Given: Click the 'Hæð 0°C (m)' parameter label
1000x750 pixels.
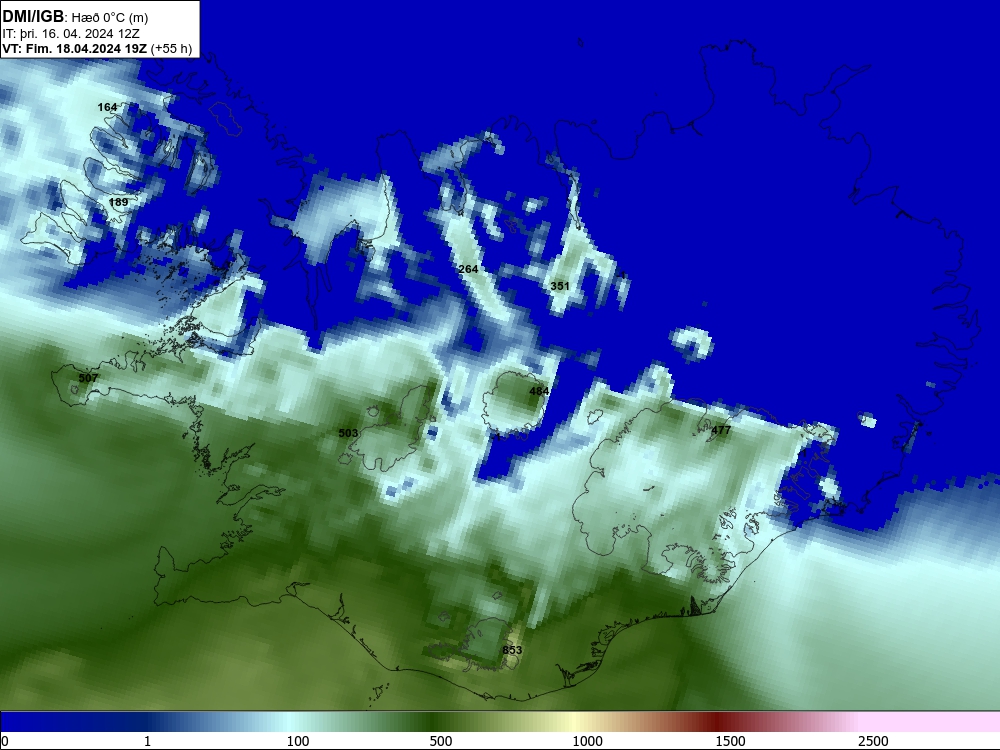Looking at the screenshot, I should [110, 18].
